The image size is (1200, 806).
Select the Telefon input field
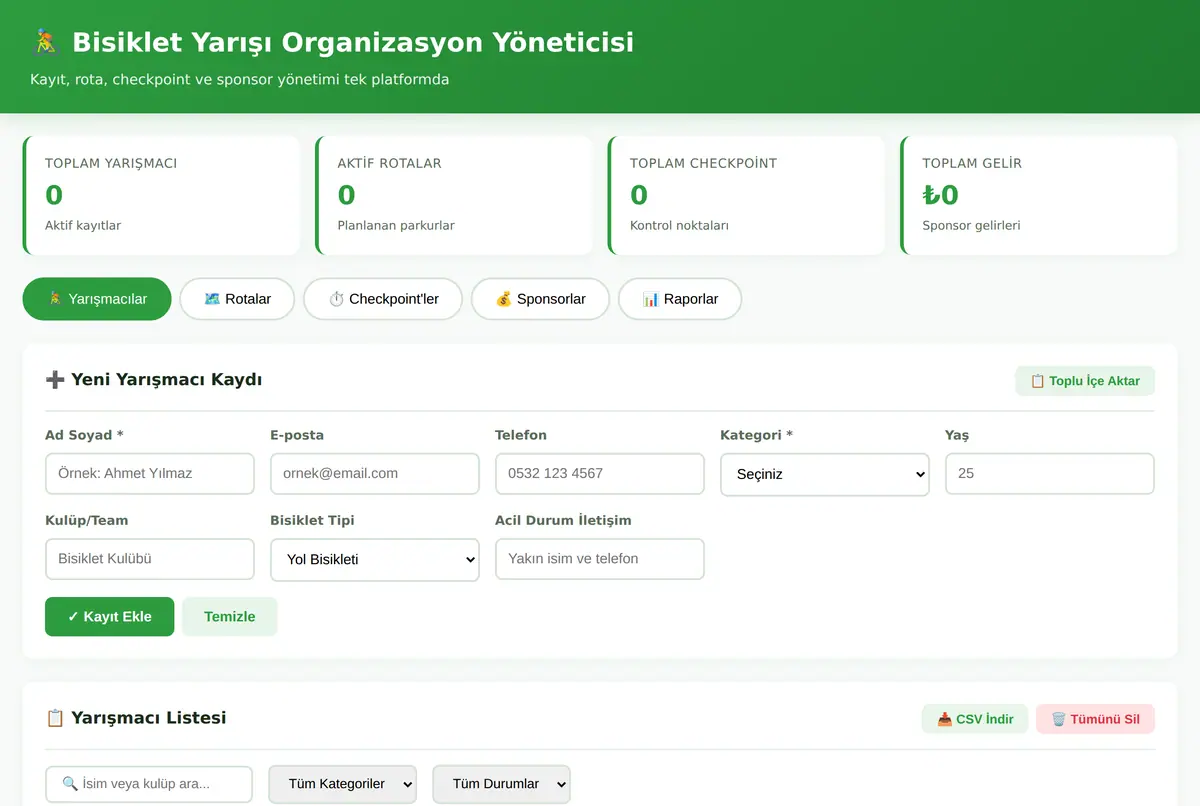600,473
